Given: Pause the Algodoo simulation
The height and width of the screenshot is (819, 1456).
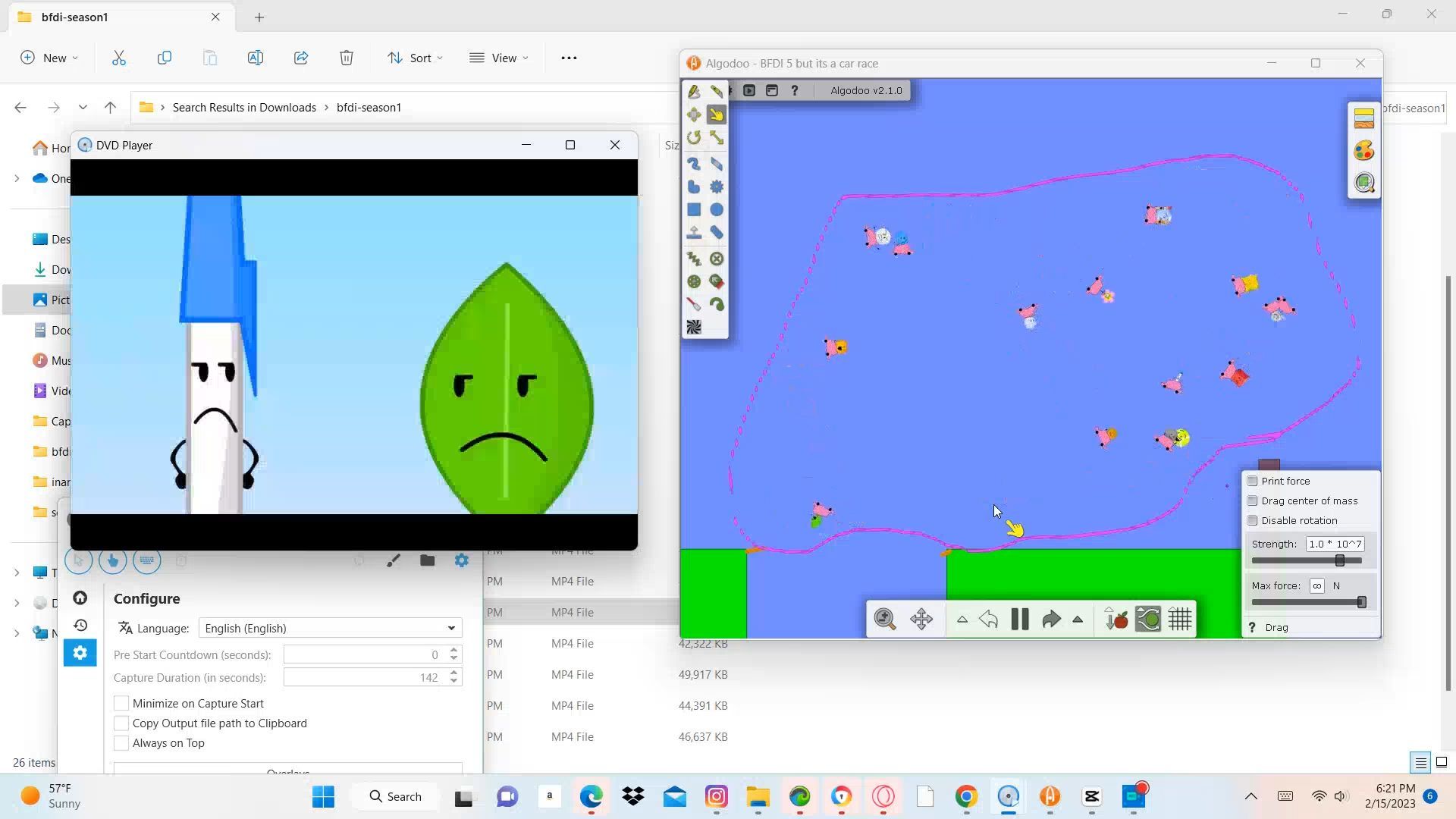Looking at the screenshot, I should pos(1020,620).
